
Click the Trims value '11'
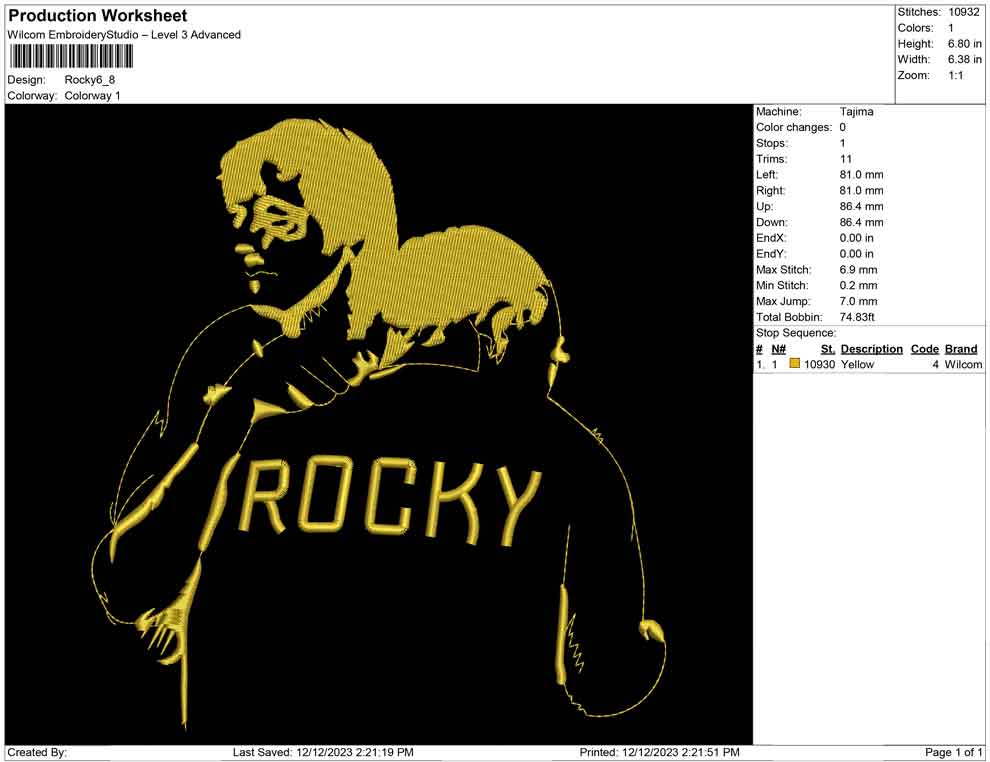[845, 159]
